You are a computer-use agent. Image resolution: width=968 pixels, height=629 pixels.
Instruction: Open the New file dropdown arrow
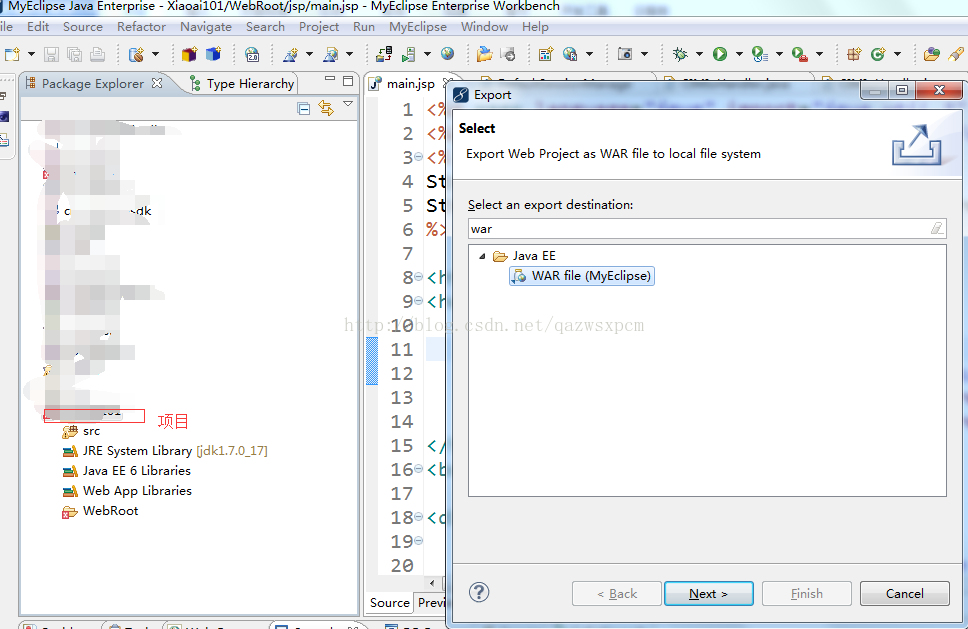pos(31,54)
